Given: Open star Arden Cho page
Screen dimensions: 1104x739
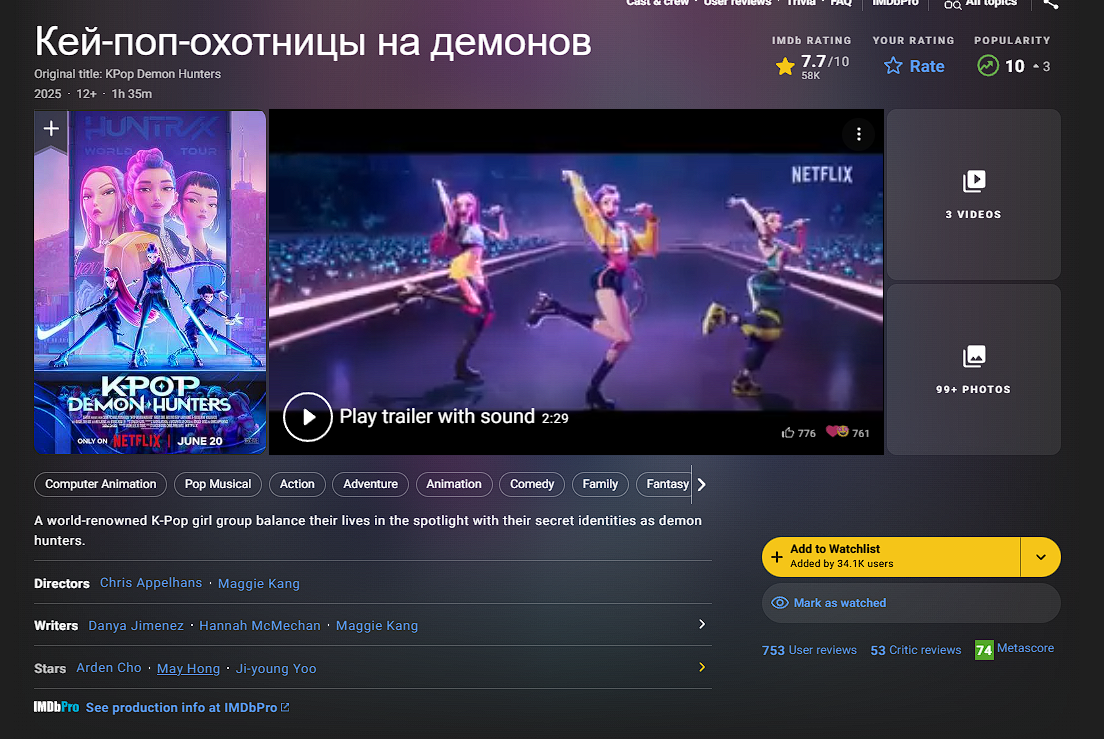Looking at the screenshot, I should click(x=108, y=668).
